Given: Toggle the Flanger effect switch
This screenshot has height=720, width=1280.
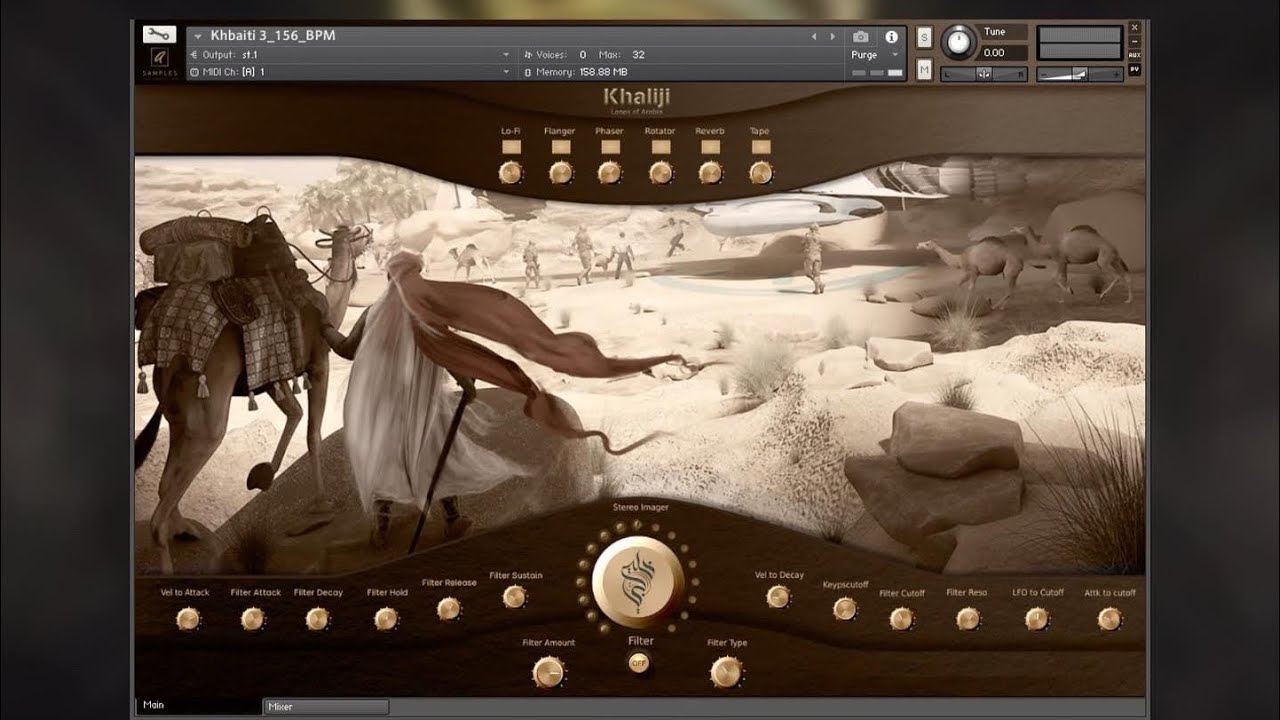Looking at the screenshot, I should point(561,147).
